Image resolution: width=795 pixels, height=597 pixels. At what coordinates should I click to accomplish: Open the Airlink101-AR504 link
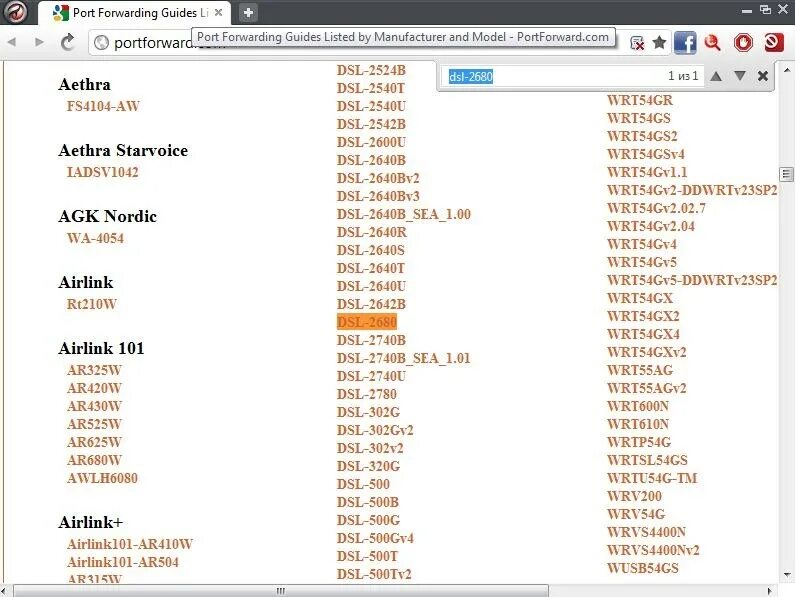(x=123, y=562)
